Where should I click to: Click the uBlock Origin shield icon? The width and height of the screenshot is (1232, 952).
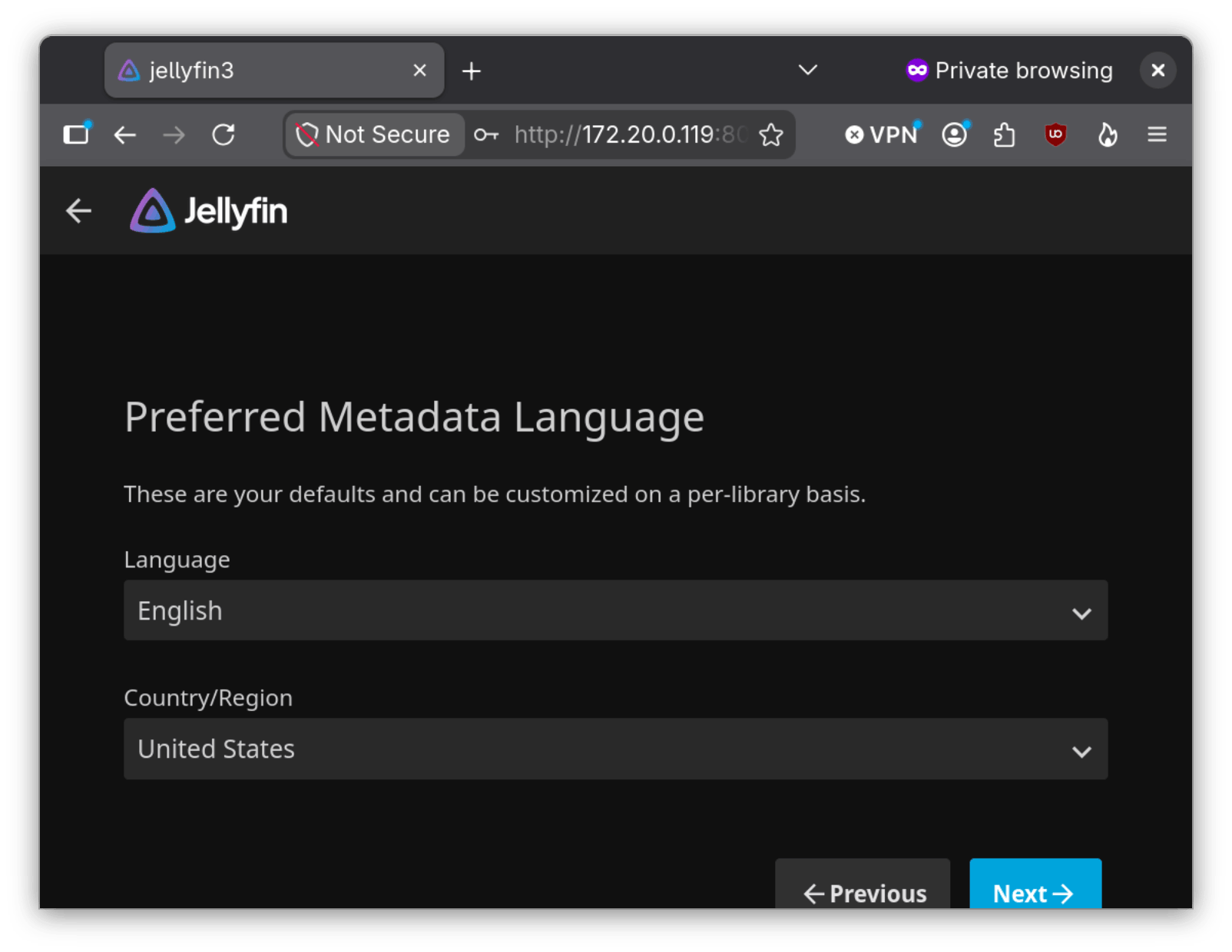pos(1055,135)
